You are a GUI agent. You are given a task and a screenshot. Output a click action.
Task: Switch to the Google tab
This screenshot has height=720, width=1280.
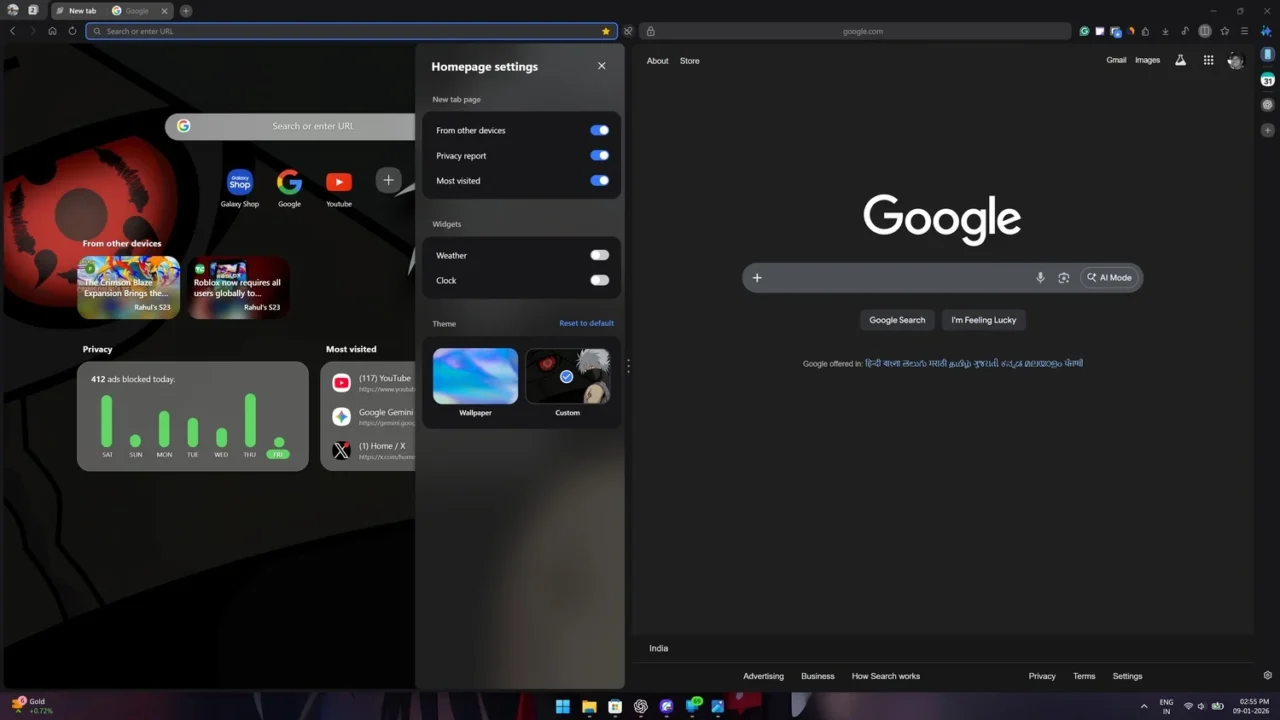click(135, 11)
